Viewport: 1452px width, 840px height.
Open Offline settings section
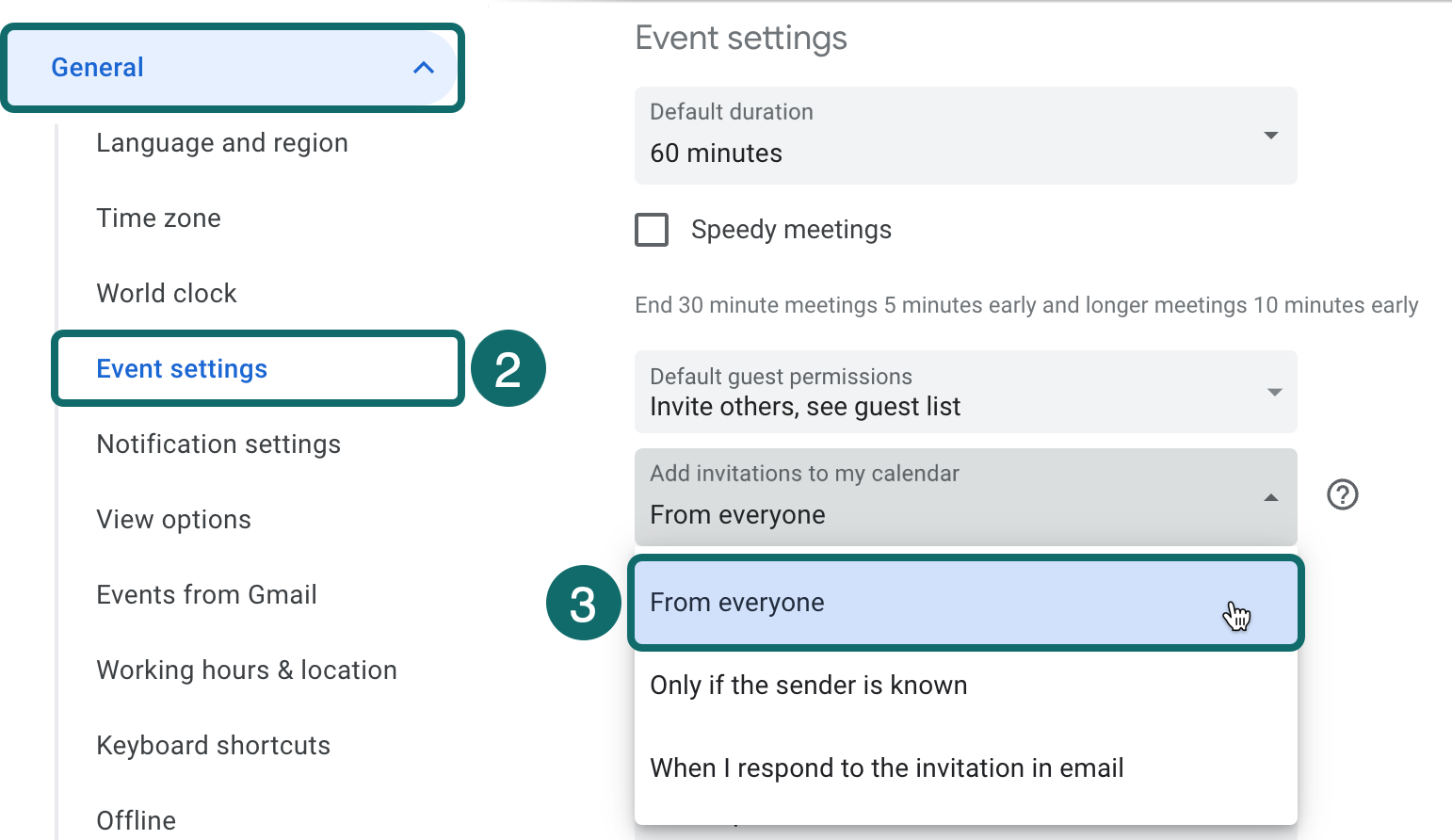(137, 820)
